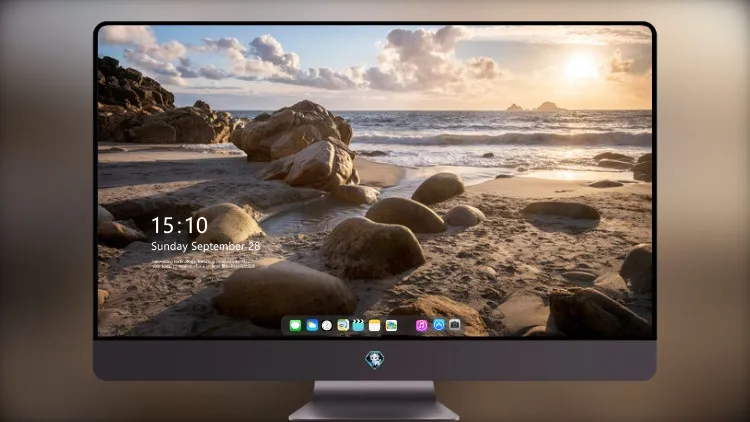Open the green Messages app in dock
Viewport: 750px width, 422px height.
[295, 325]
